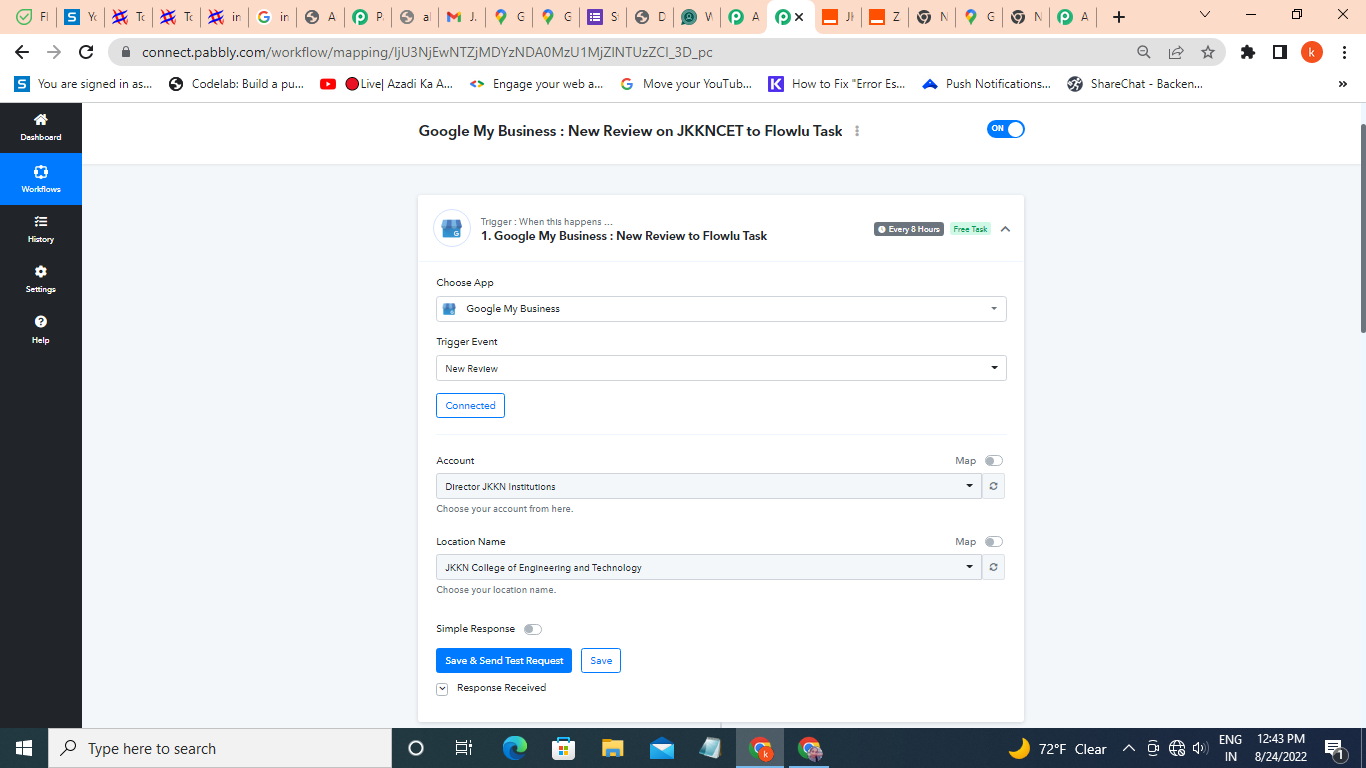This screenshot has height=768, width=1366.
Task: Open Cortana from the taskbar
Action: pos(416,748)
